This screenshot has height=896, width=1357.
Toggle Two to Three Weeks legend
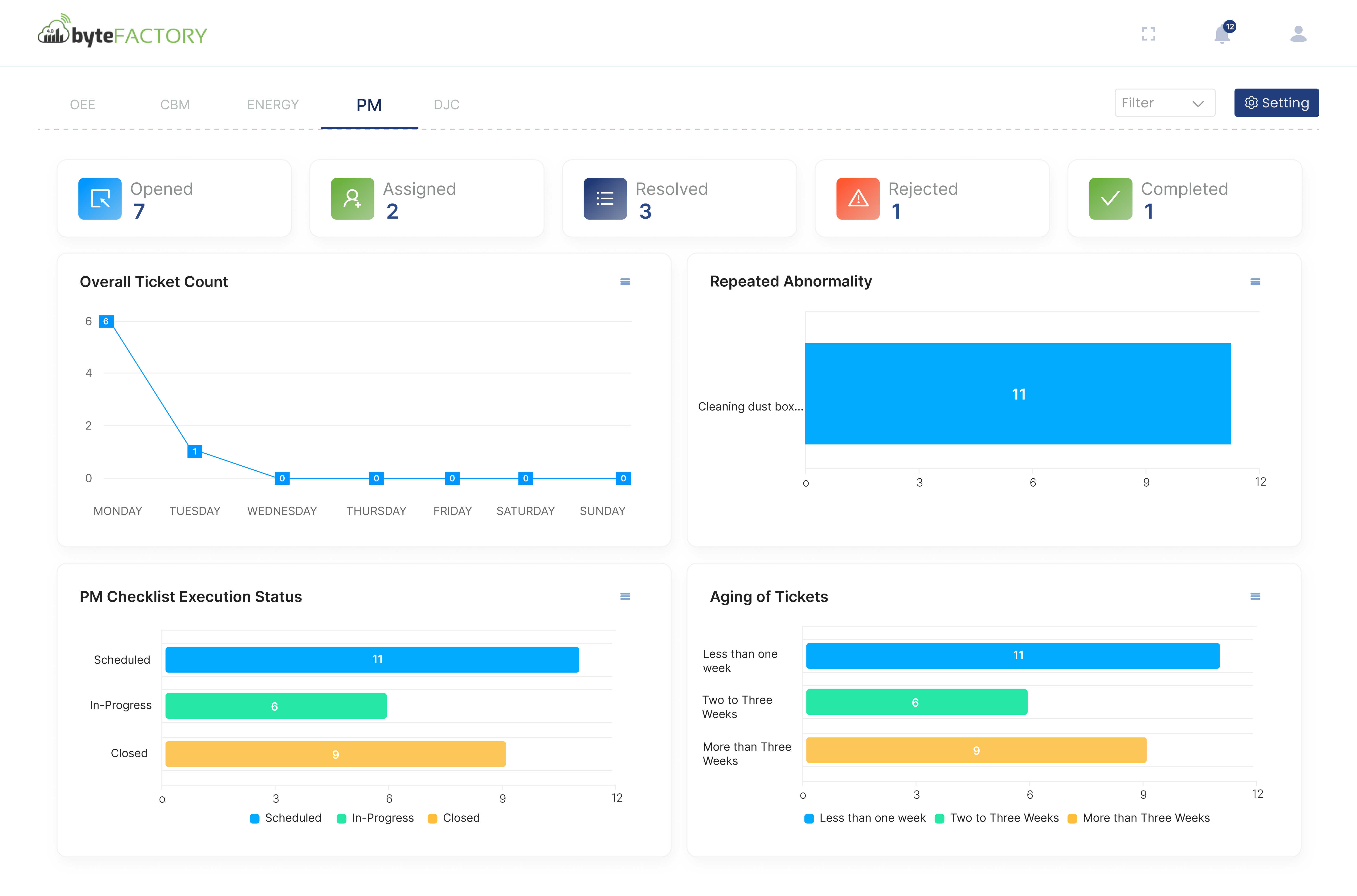pos(997,818)
